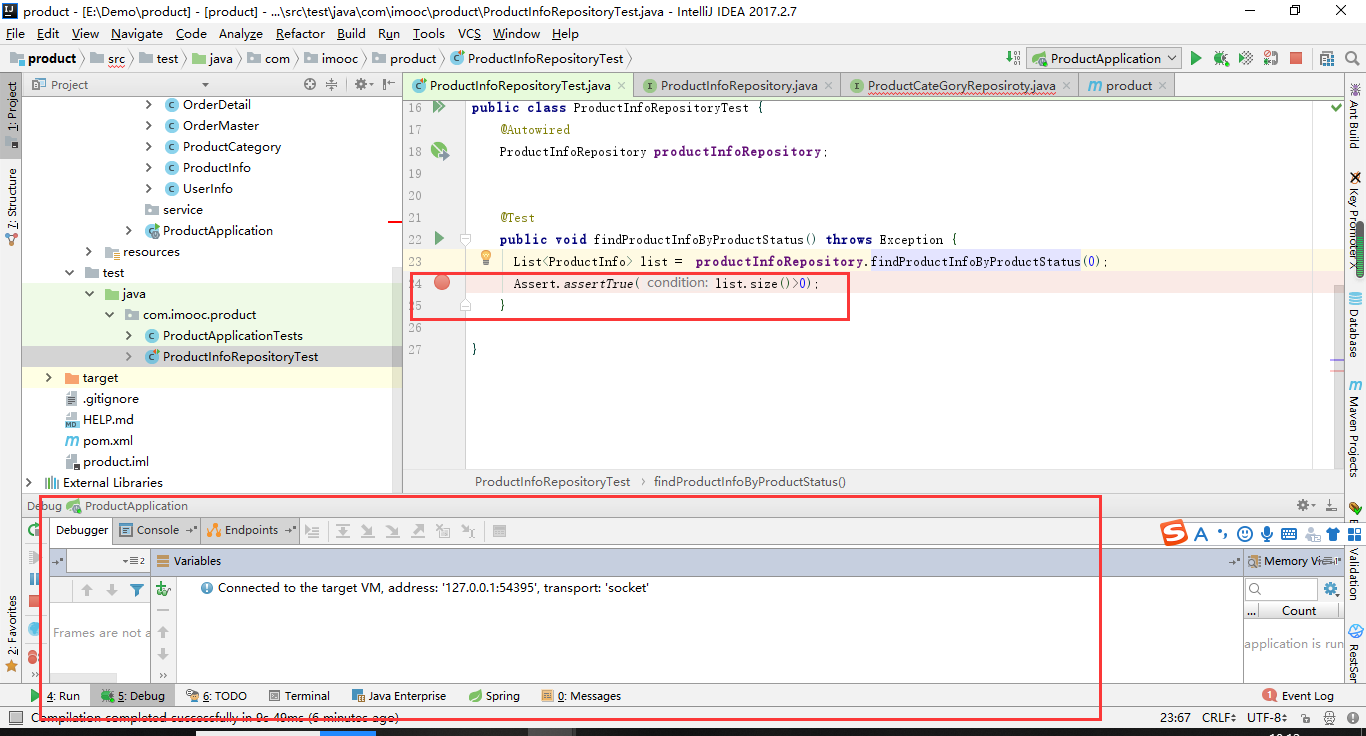Open CRLF line separator selector
The image size is (1366, 736).
click(x=1219, y=717)
